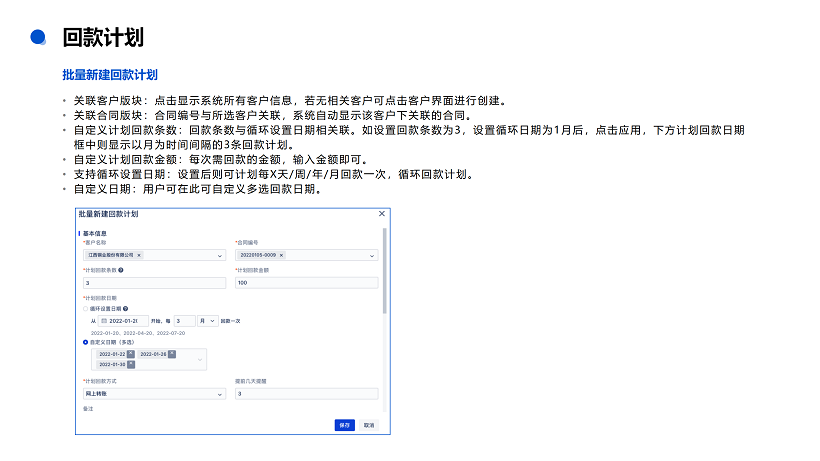820x461 pixels.
Task: Click the cycle interval number field
Action: (x=185, y=321)
